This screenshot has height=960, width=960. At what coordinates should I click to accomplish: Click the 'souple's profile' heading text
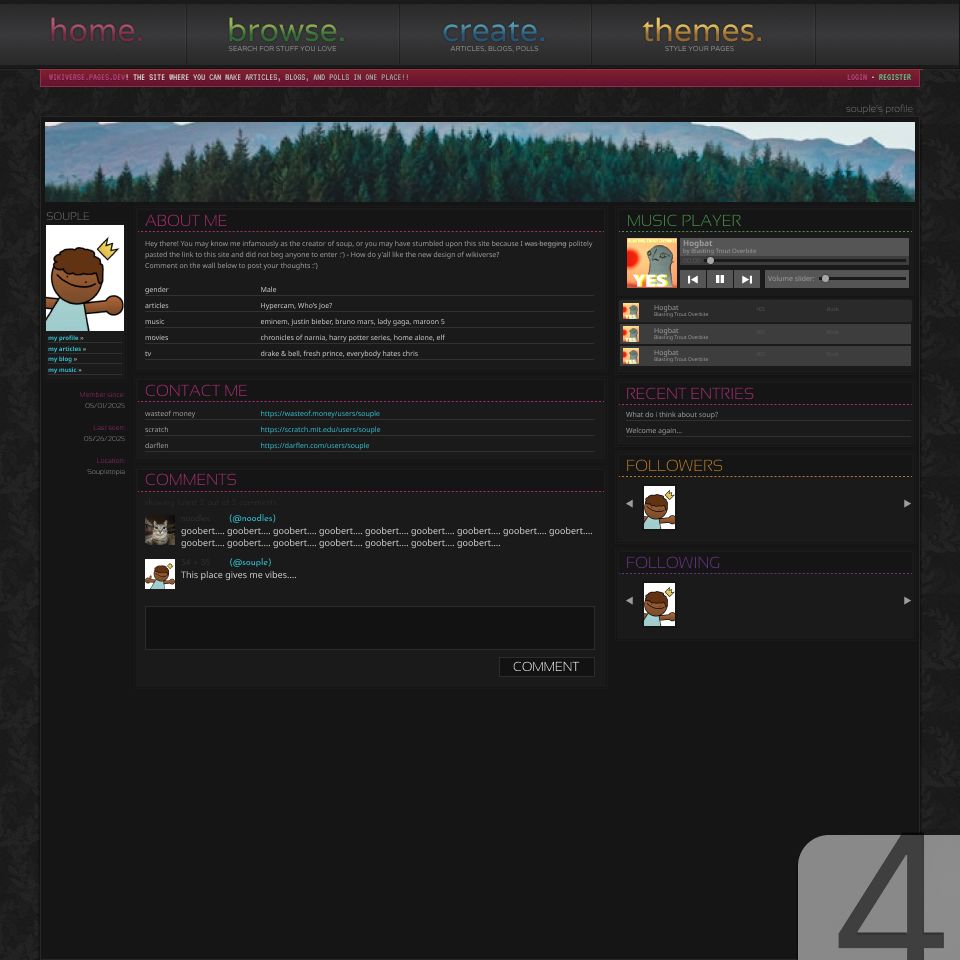(879, 109)
